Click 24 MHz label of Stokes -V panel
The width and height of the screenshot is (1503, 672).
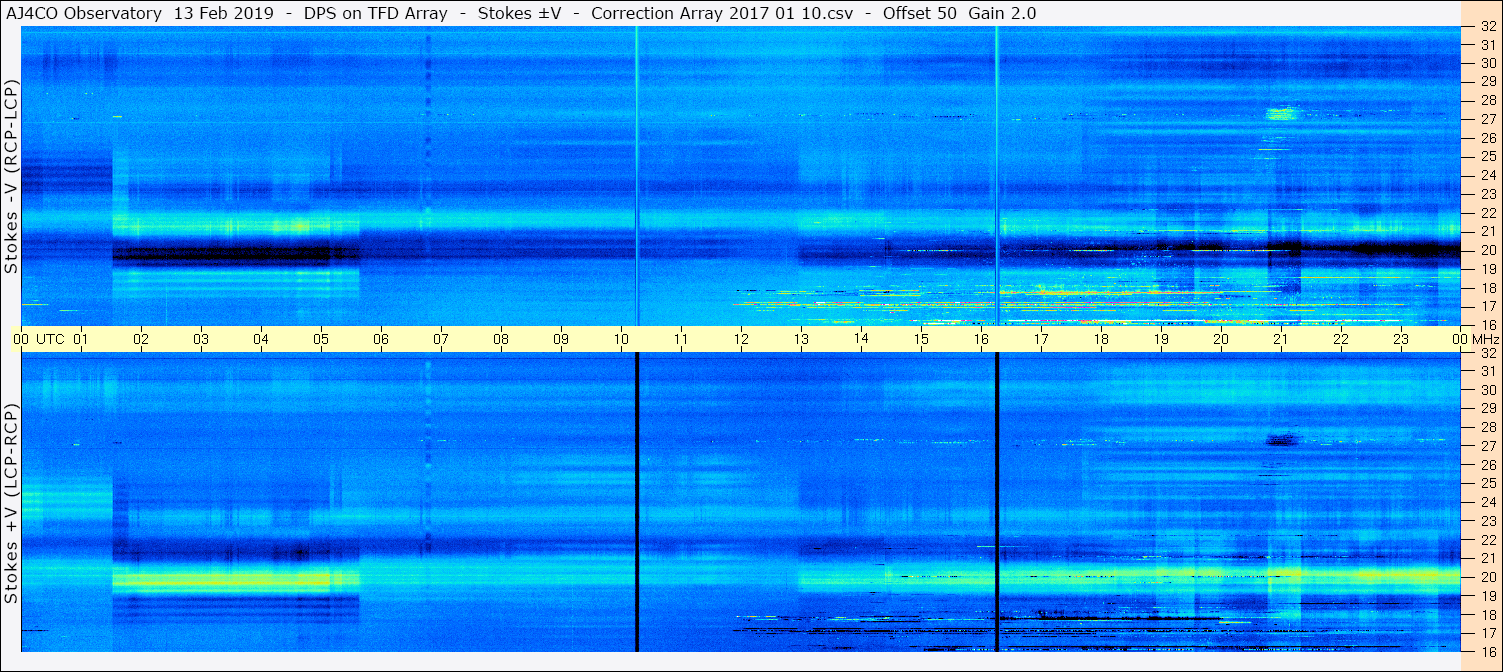click(x=1488, y=175)
